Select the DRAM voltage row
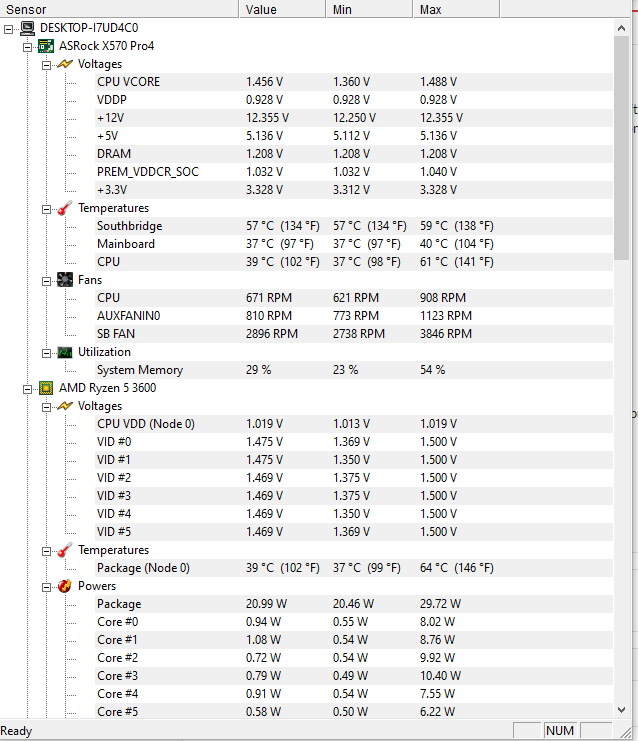The image size is (638, 741). (x=354, y=154)
